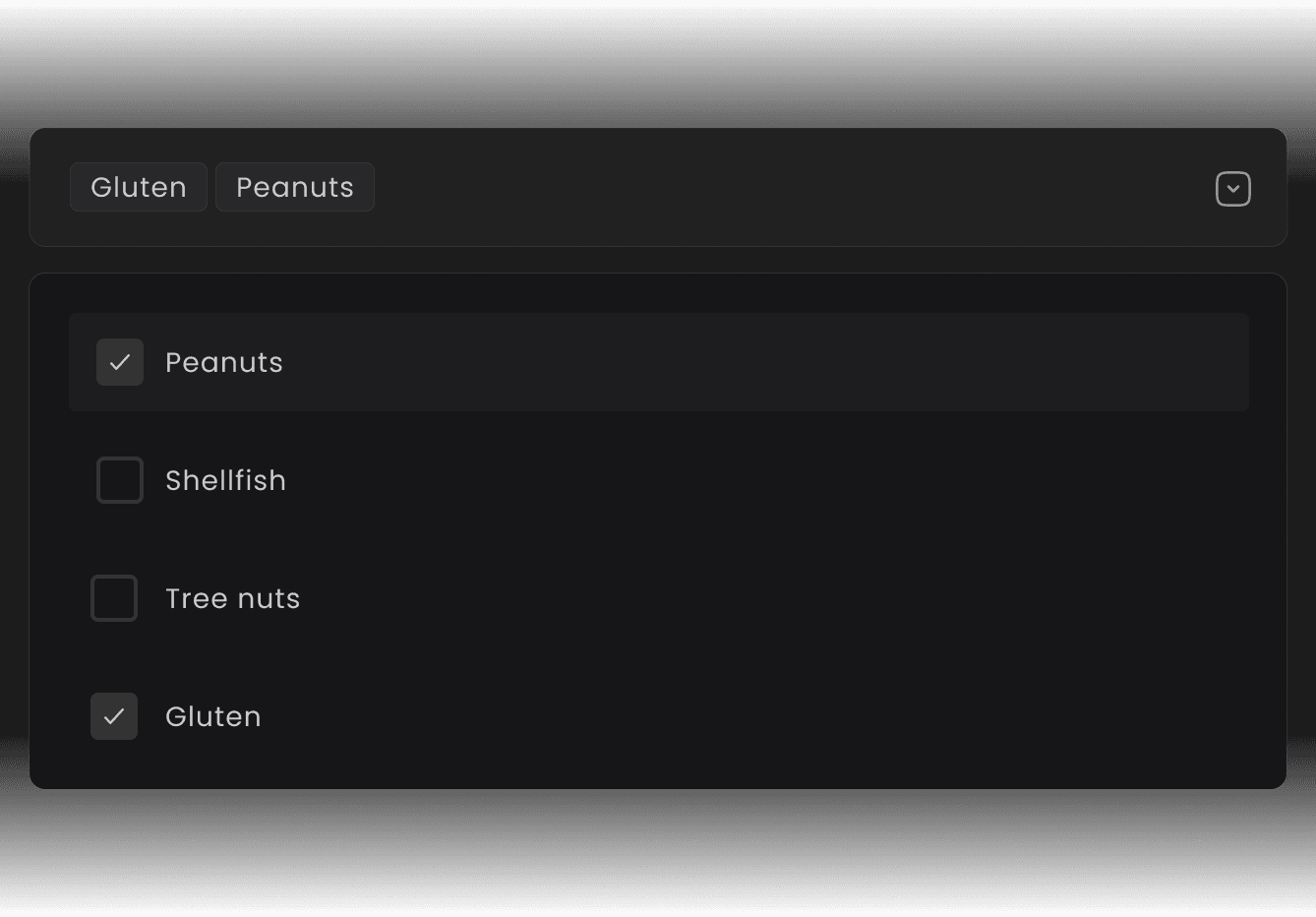Screen dimensions: 1316x917
Task: Click the Peanuts chip in the selection field
Action: pyautogui.click(x=295, y=187)
